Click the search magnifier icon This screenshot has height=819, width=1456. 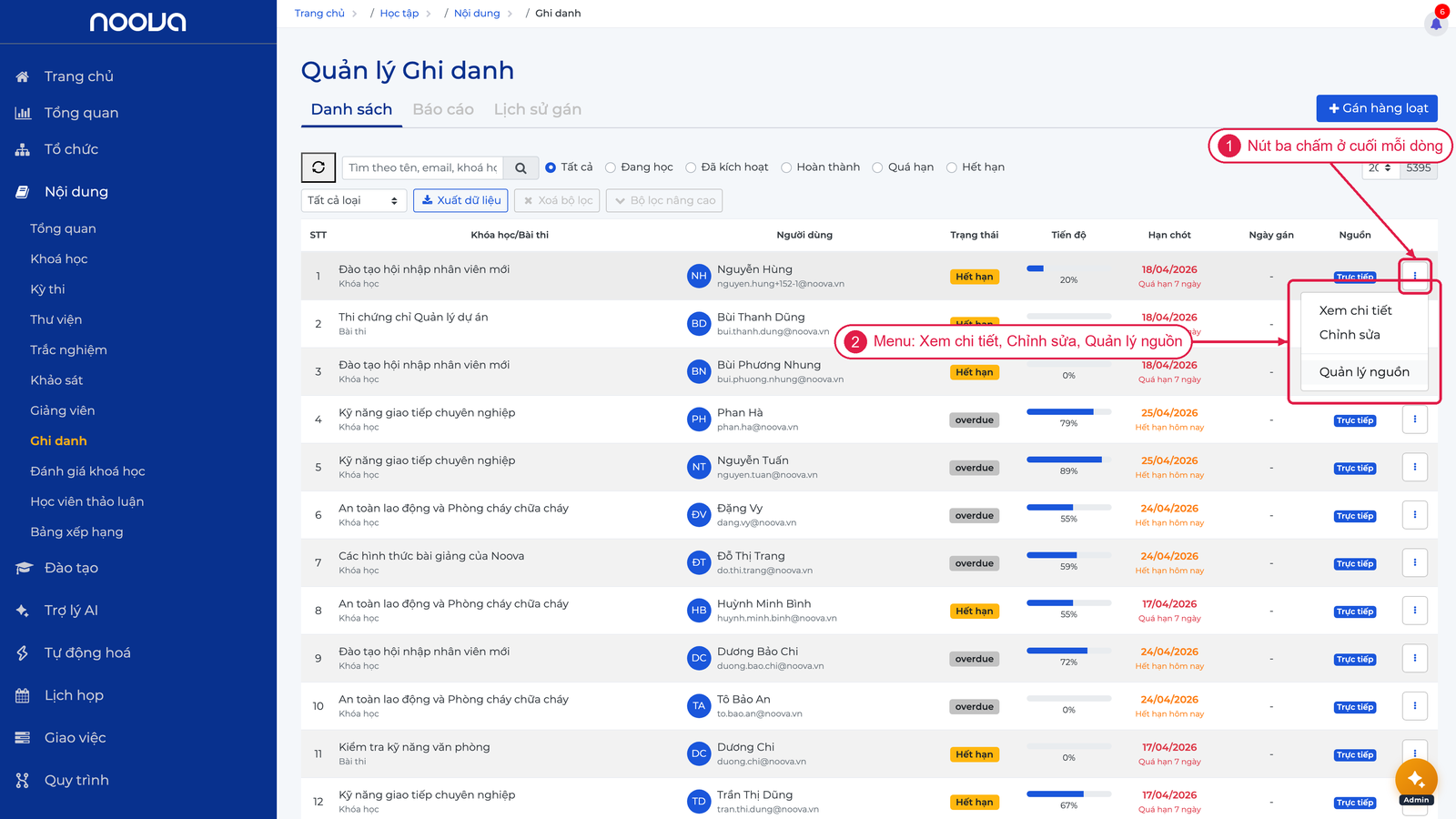pyautogui.click(x=521, y=167)
